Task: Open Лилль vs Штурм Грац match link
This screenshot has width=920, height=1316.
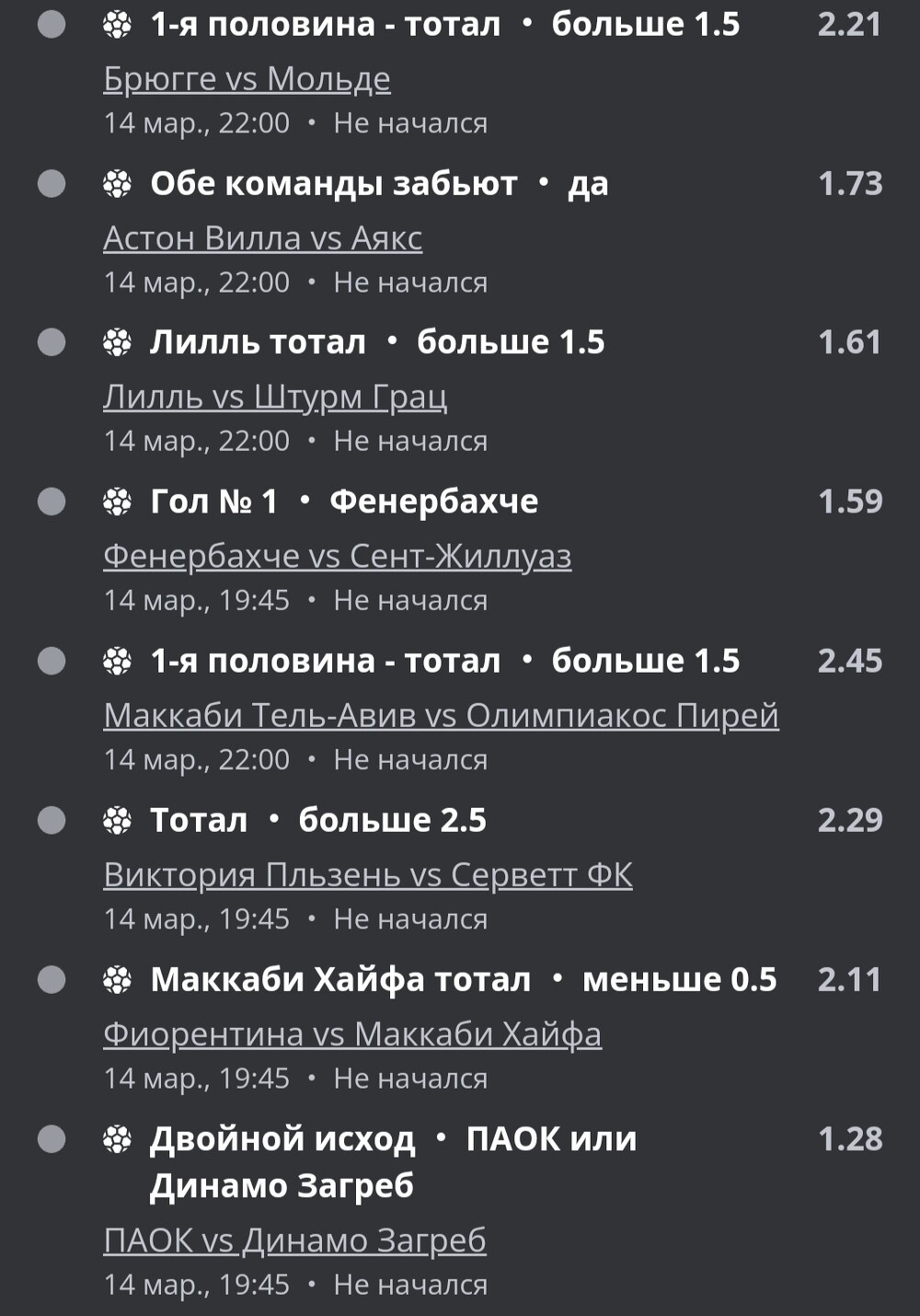Action: click(275, 398)
